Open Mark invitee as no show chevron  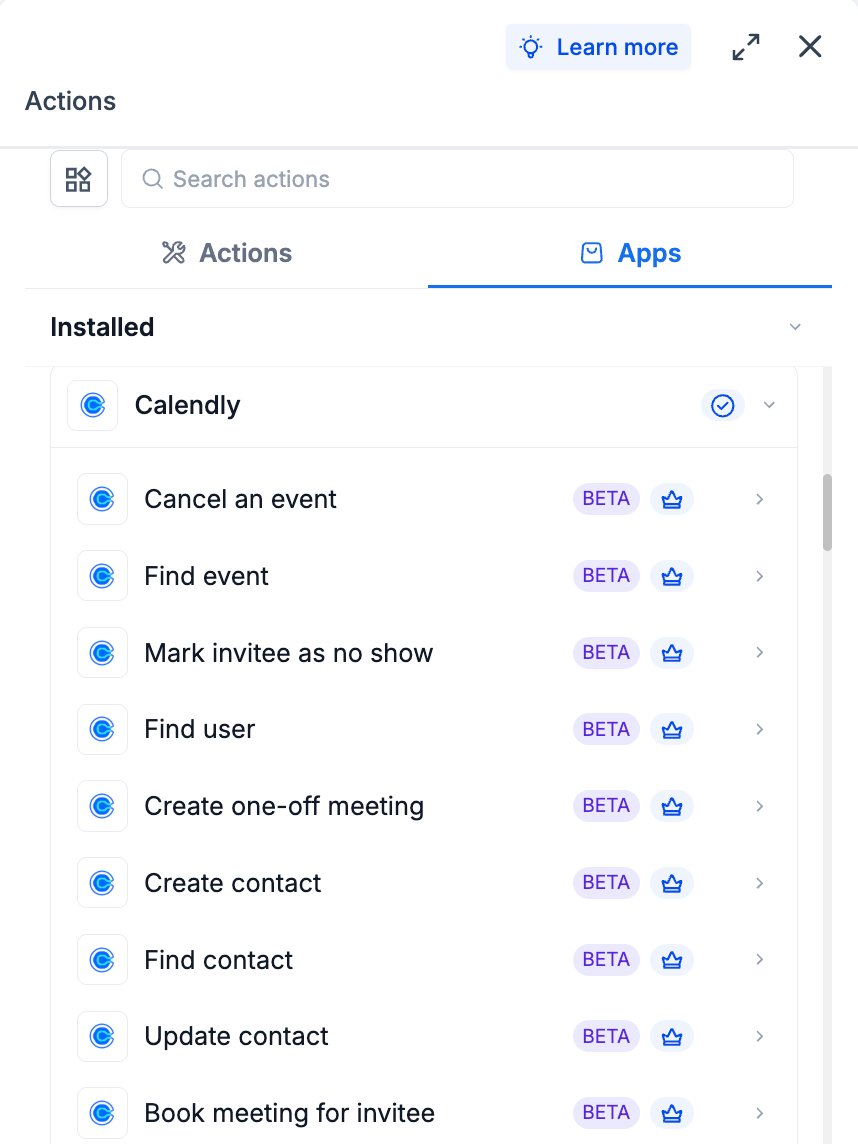pos(760,652)
